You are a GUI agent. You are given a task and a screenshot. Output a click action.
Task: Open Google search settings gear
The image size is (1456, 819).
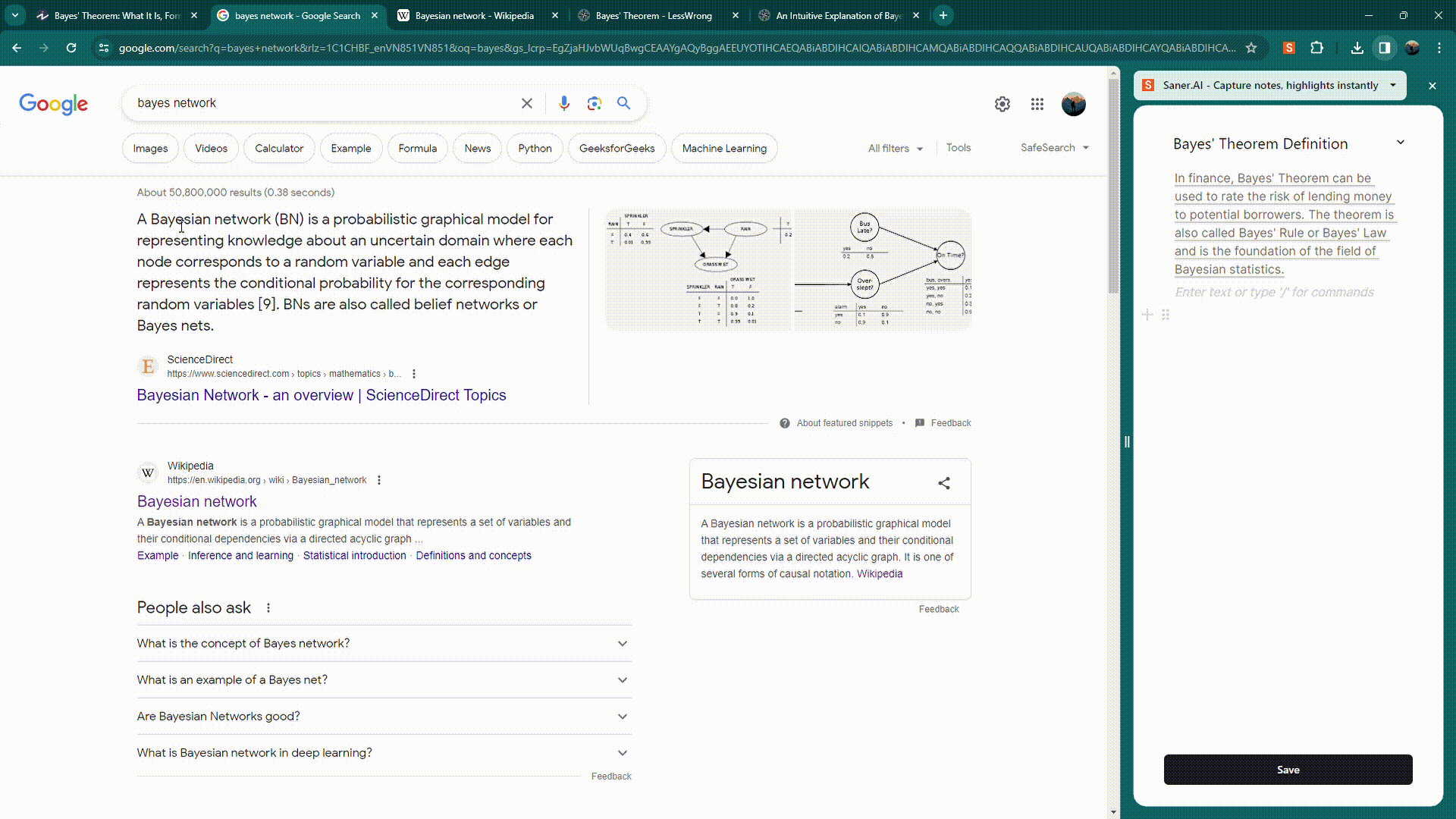(x=1002, y=104)
